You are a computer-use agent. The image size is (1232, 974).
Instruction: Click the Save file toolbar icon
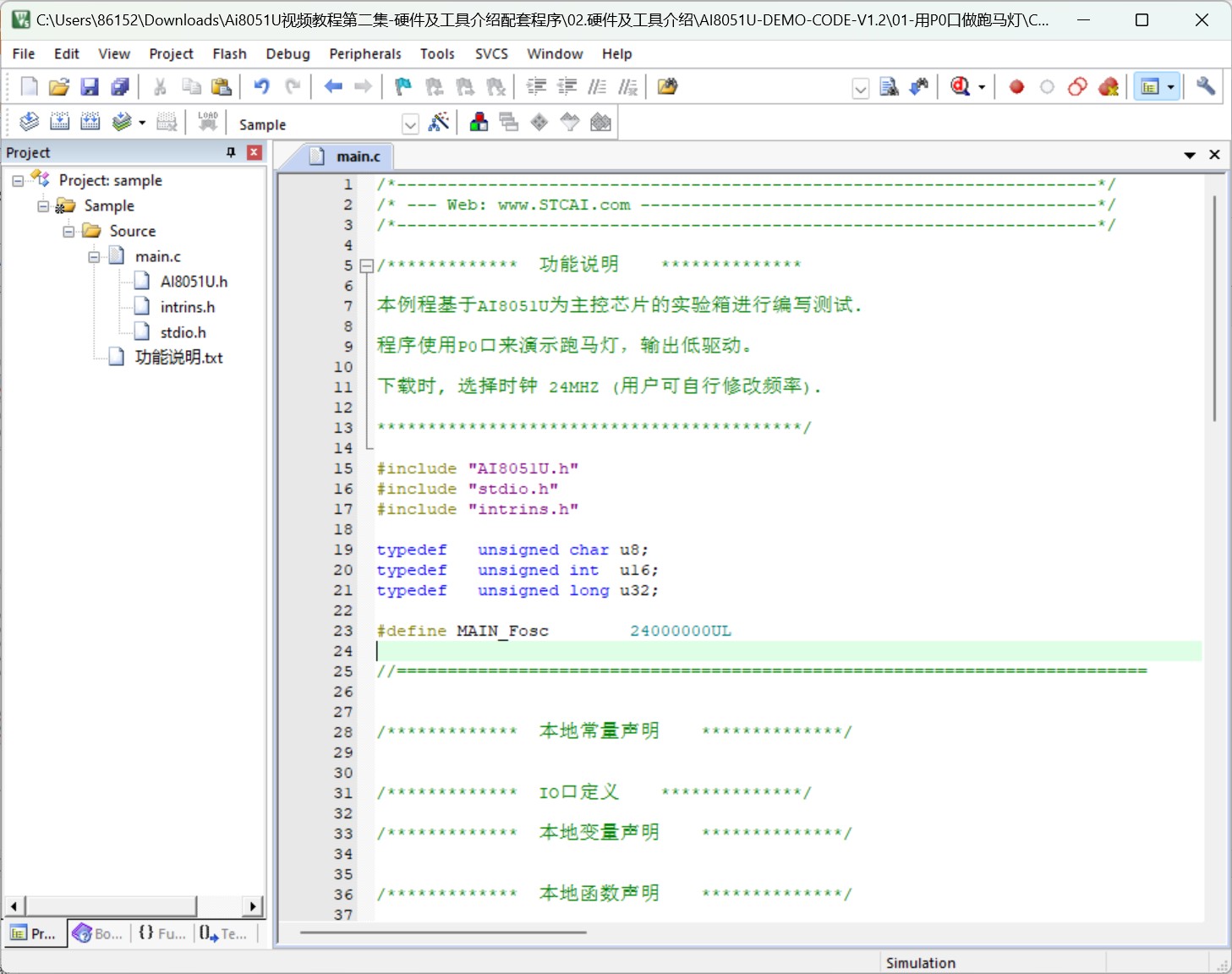(90, 86)
